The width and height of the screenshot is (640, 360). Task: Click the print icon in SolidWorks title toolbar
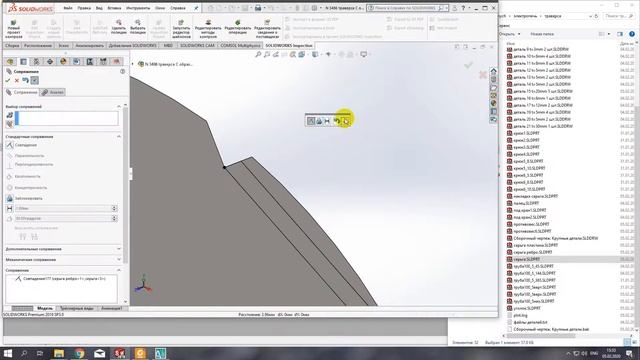coord(258,8)
